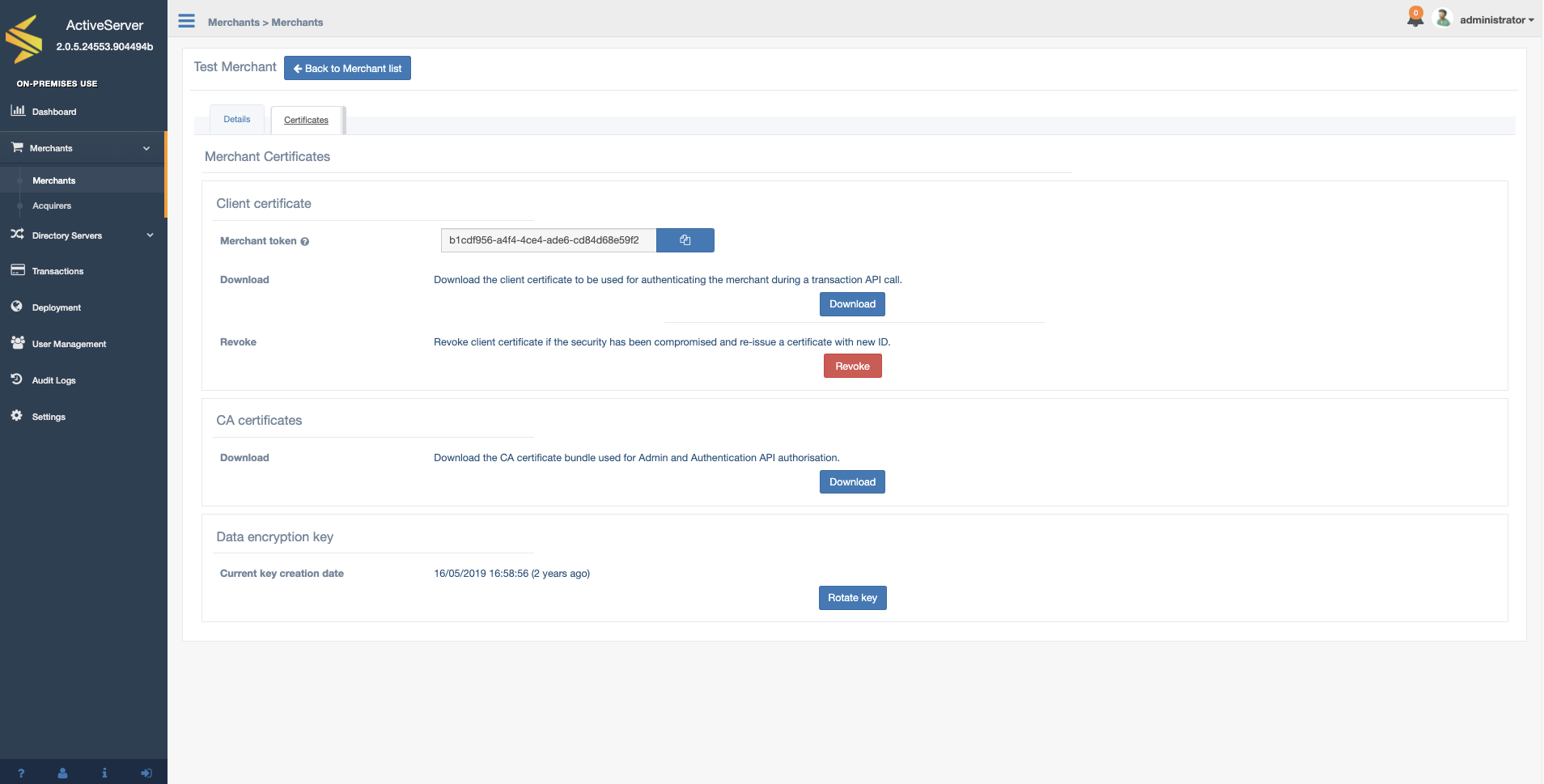The width and height of the screenshot is (1544, 784).
Task: Sign out using bottom logout icon
Action: pos(146,773)
